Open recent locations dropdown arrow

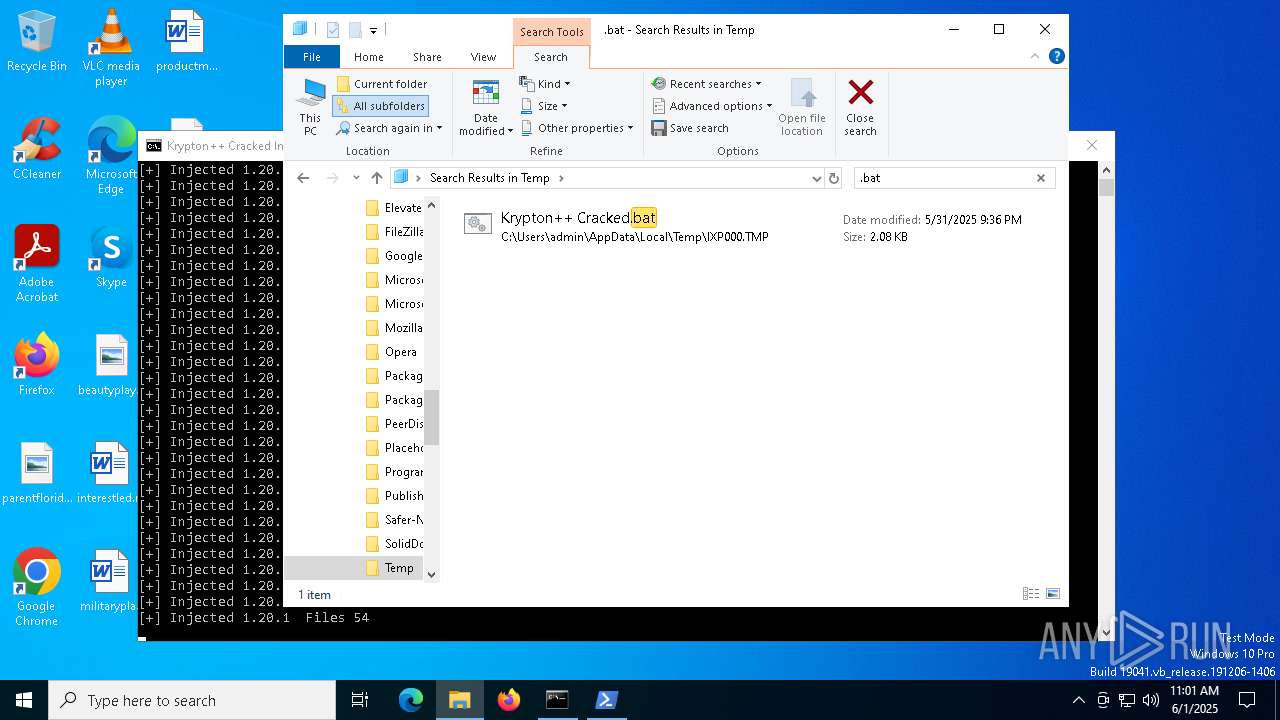pyautogui.click(x=356, y=178)
